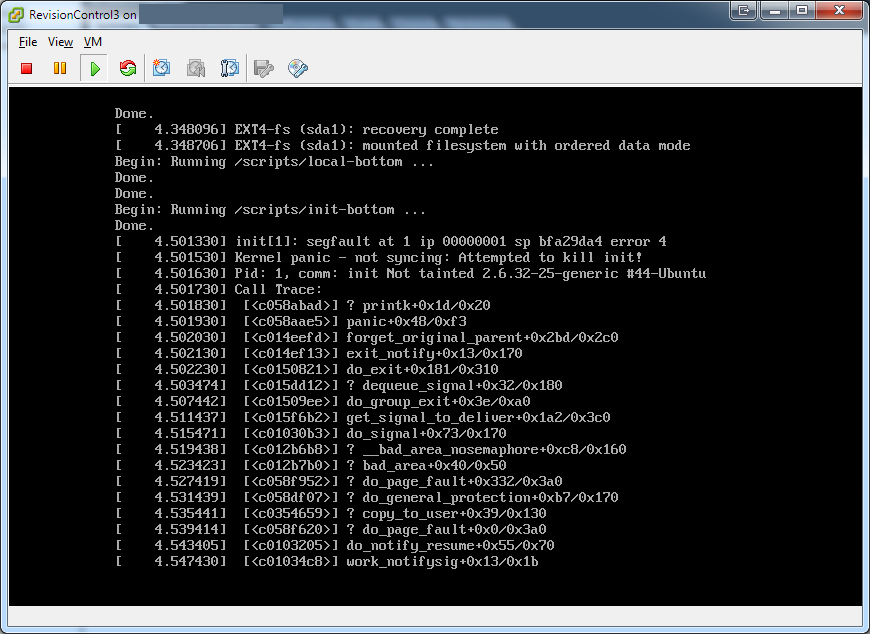
Task: Power on the VM with green play button
Action: tap(94, 68)
